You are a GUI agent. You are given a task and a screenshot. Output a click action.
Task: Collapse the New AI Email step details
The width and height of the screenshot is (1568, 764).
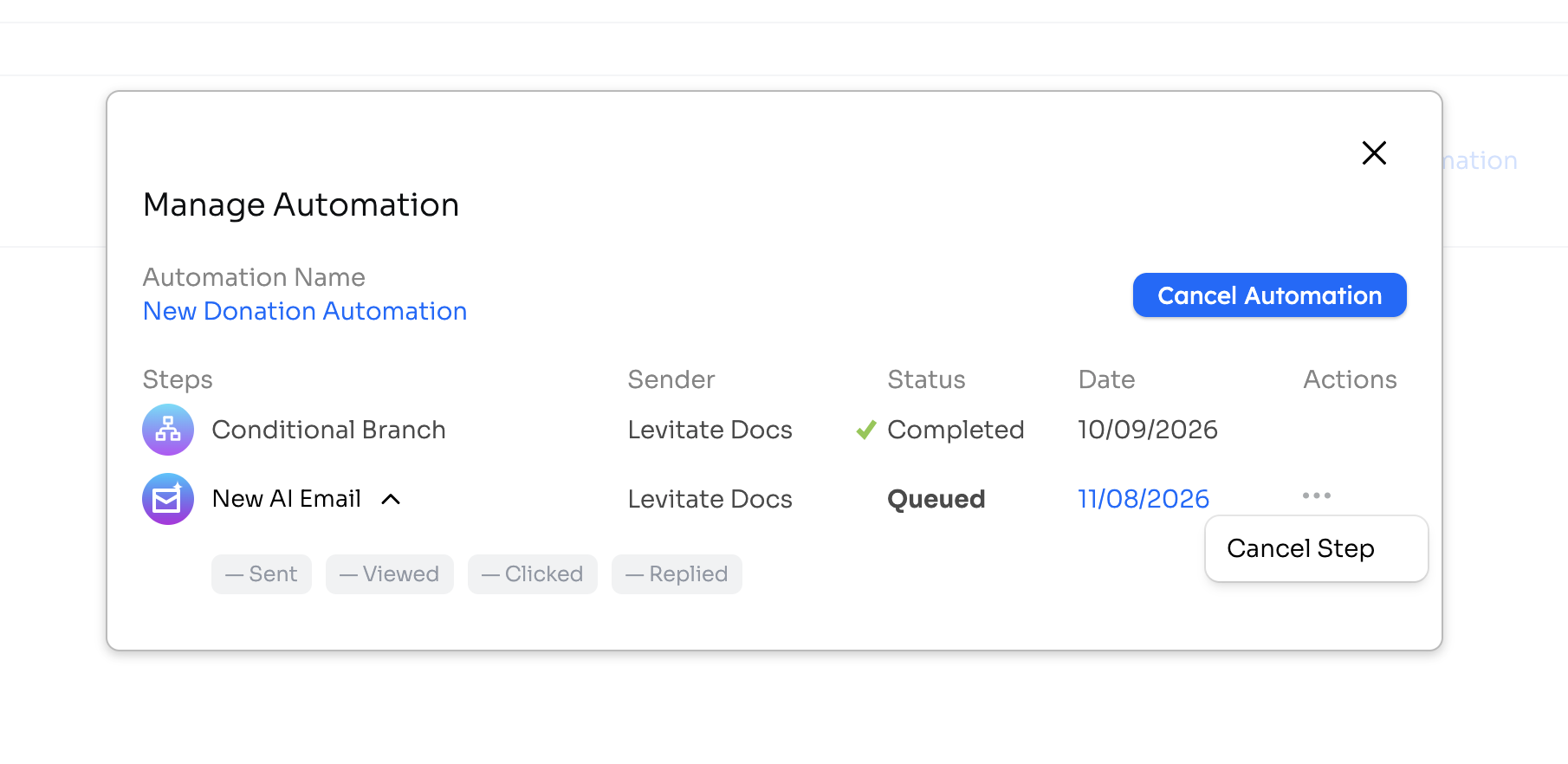pyautogui.click(x=391, y=499)
